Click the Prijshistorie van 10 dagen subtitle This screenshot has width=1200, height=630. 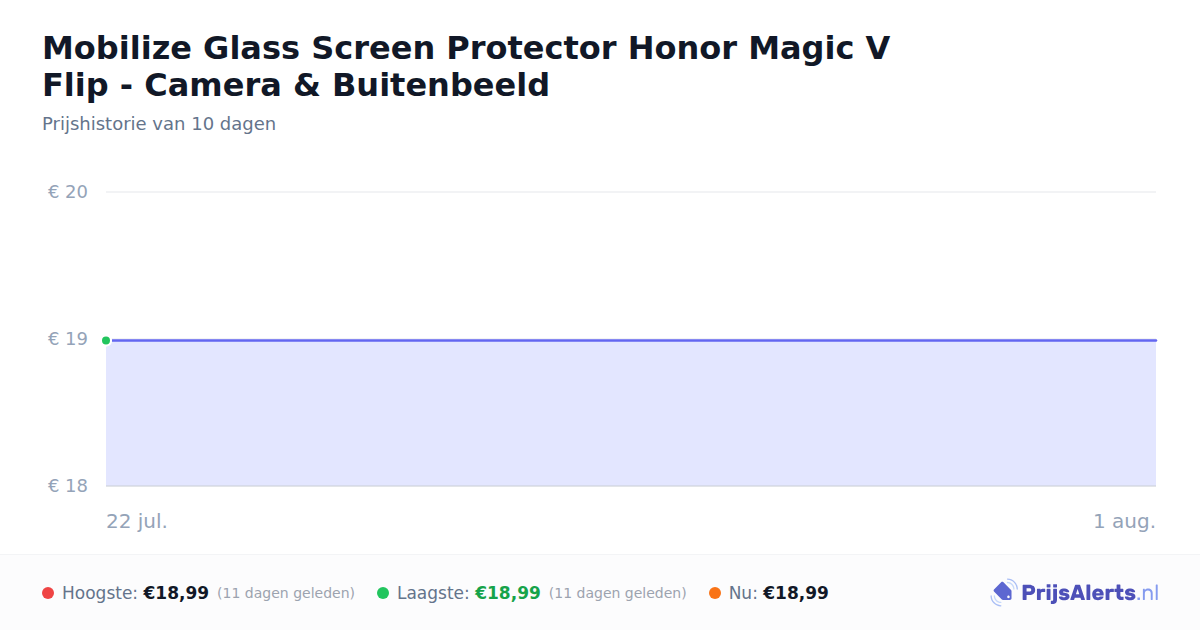coord(159,124)
